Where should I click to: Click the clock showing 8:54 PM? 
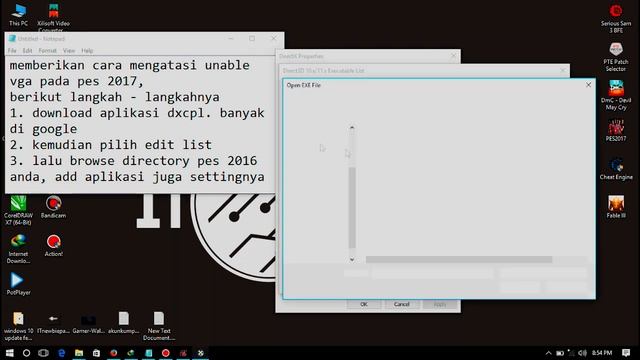coord(602,353)
